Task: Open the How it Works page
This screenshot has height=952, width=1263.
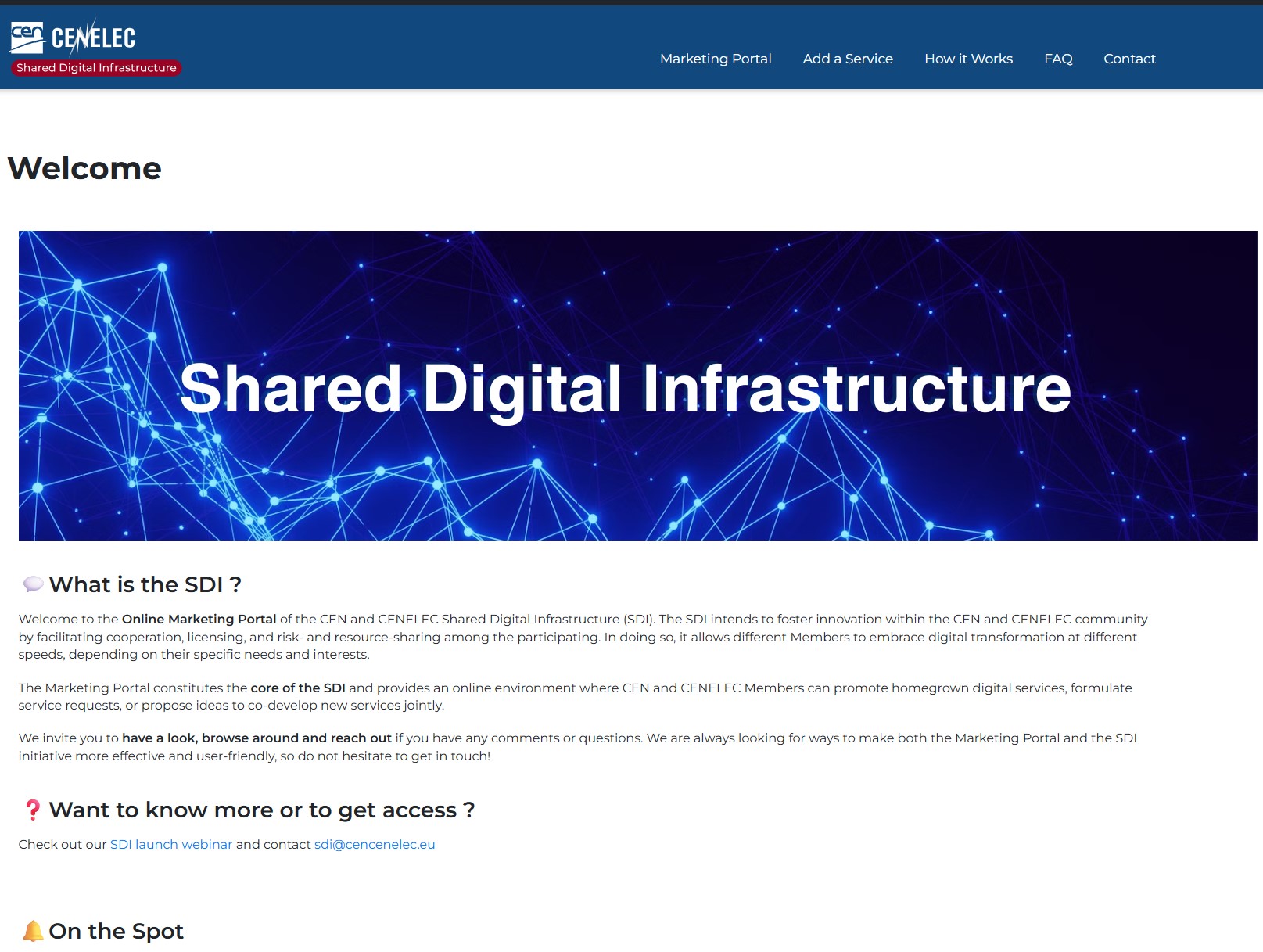Action: [967, 59]
